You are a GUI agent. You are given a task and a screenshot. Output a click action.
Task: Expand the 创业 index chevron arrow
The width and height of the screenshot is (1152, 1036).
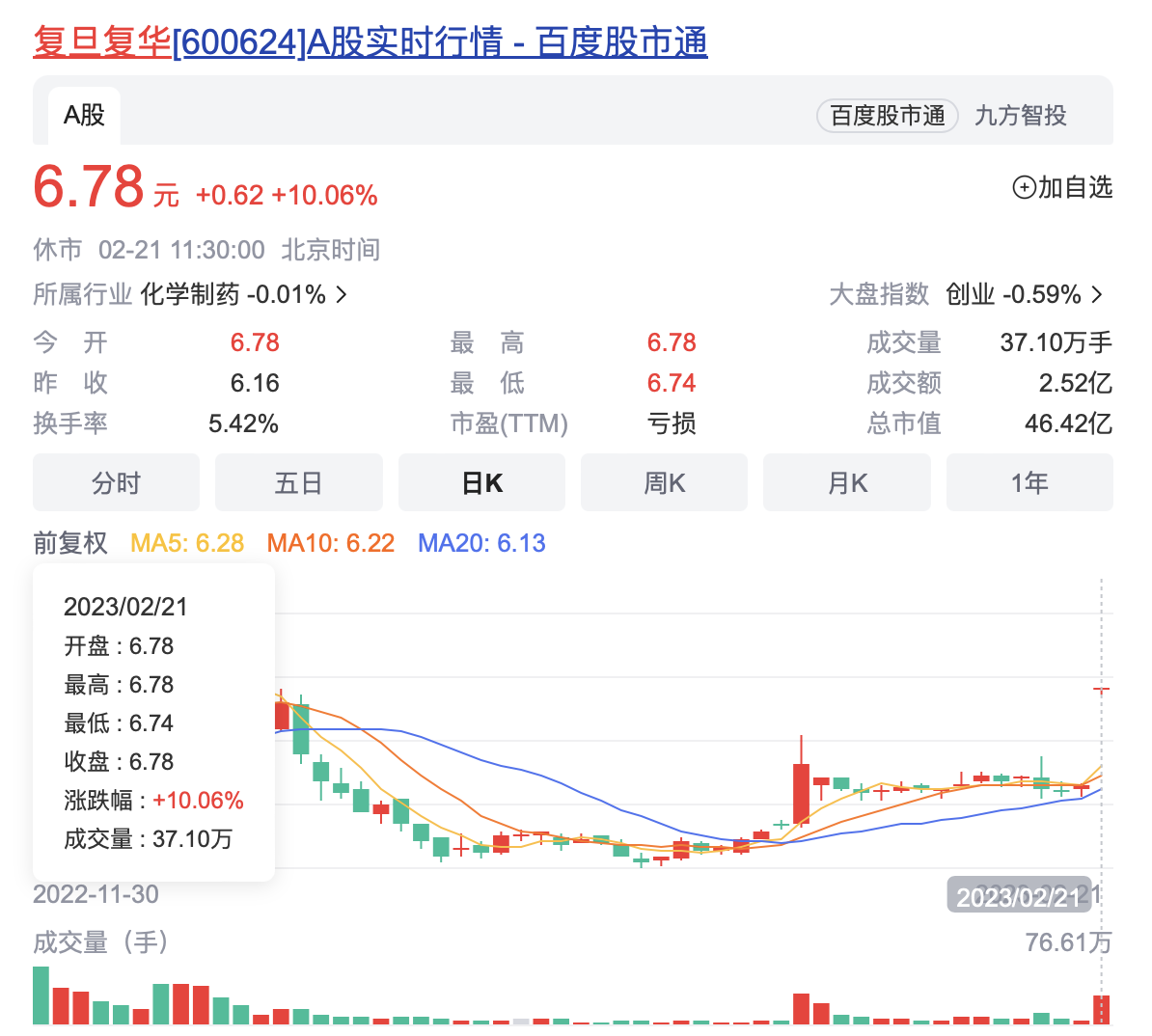(x=1097, y=294)
